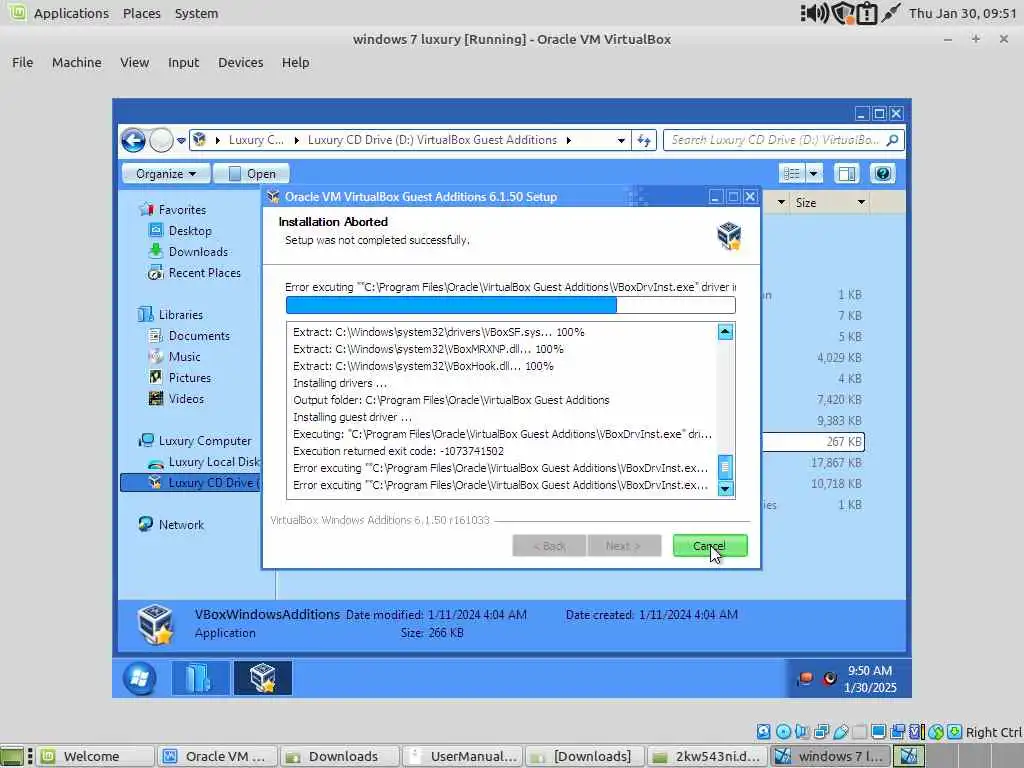The image size is (1024, 768).
Task: Click the Explorer taskbar icon in Windows 7
Action: point(200,678)
